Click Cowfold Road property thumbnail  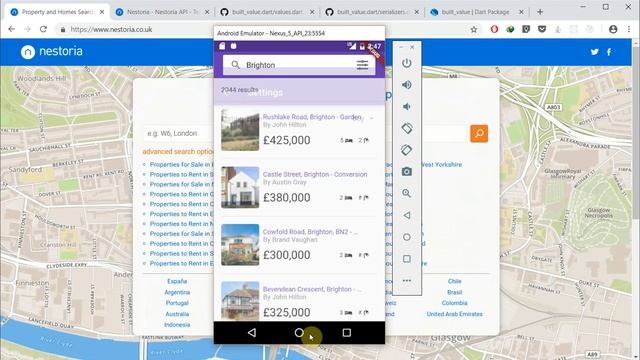click(240, 245)
